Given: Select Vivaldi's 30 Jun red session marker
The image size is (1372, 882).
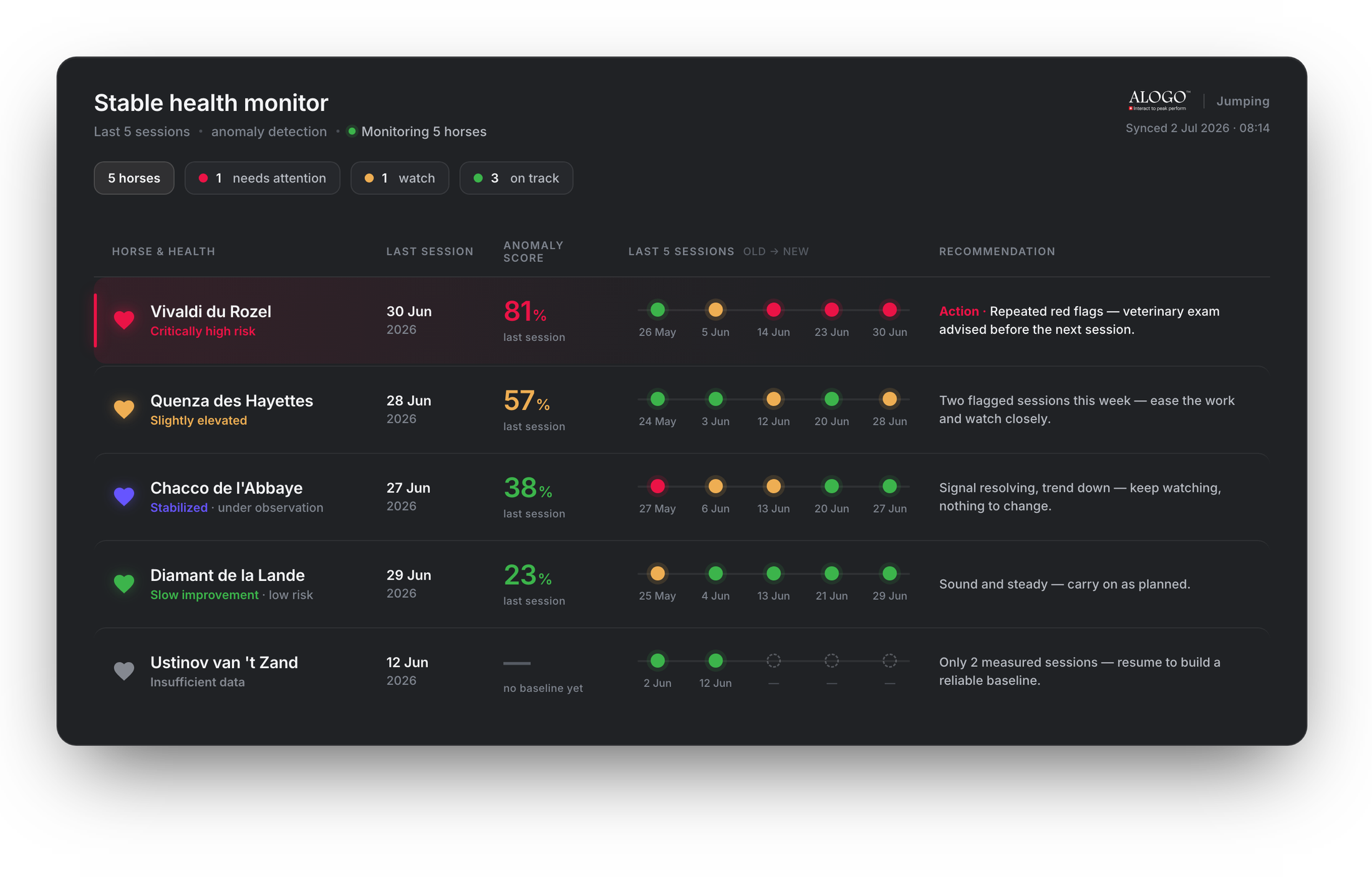Looking at the screenshot, I should [x=889, y=310].
